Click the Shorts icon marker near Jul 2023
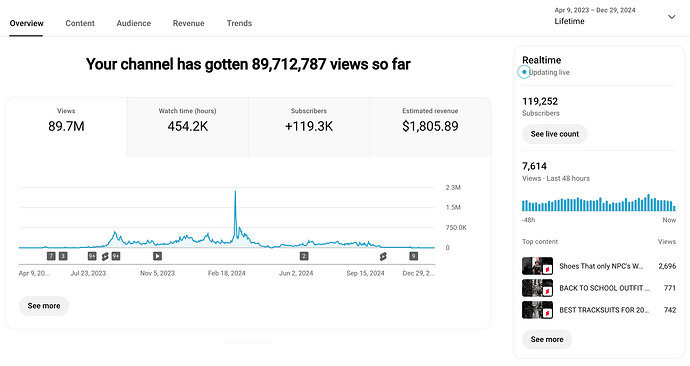Screen dimensions: 690x366 pyautogui.click(x=105, y=256)
